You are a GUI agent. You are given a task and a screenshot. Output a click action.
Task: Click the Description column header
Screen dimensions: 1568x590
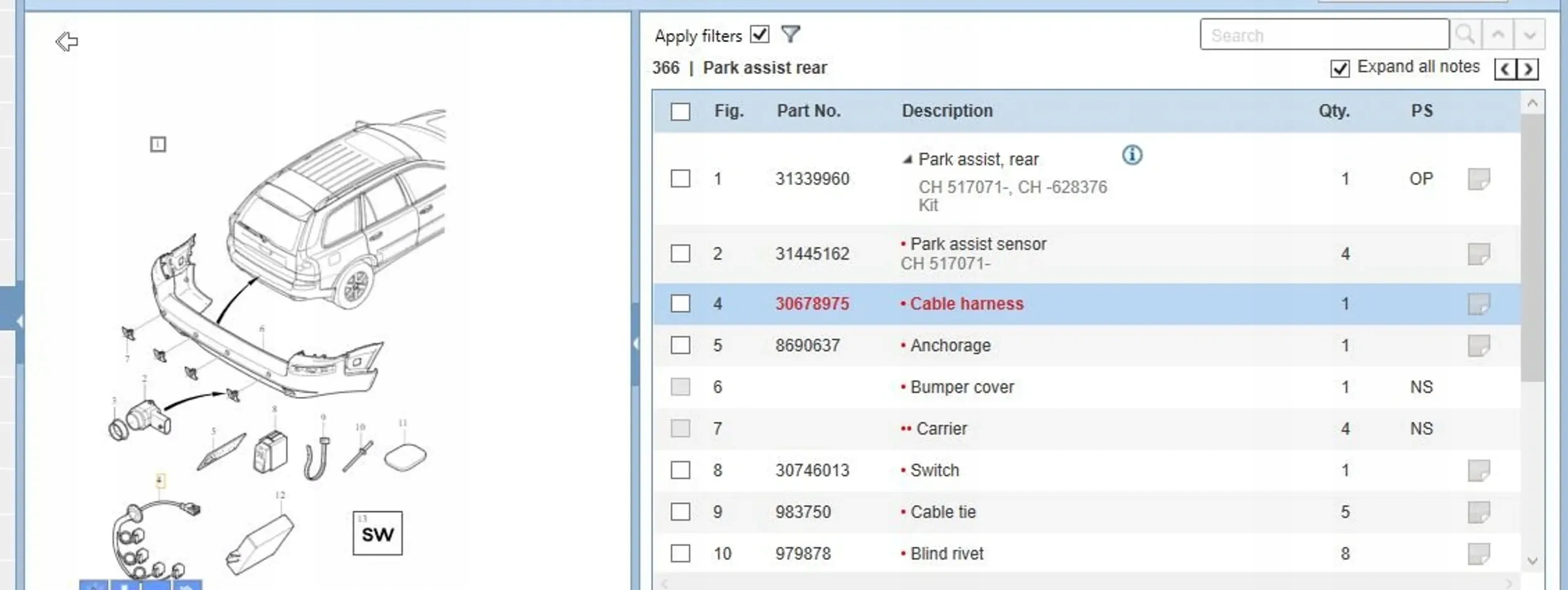(947, 111)
